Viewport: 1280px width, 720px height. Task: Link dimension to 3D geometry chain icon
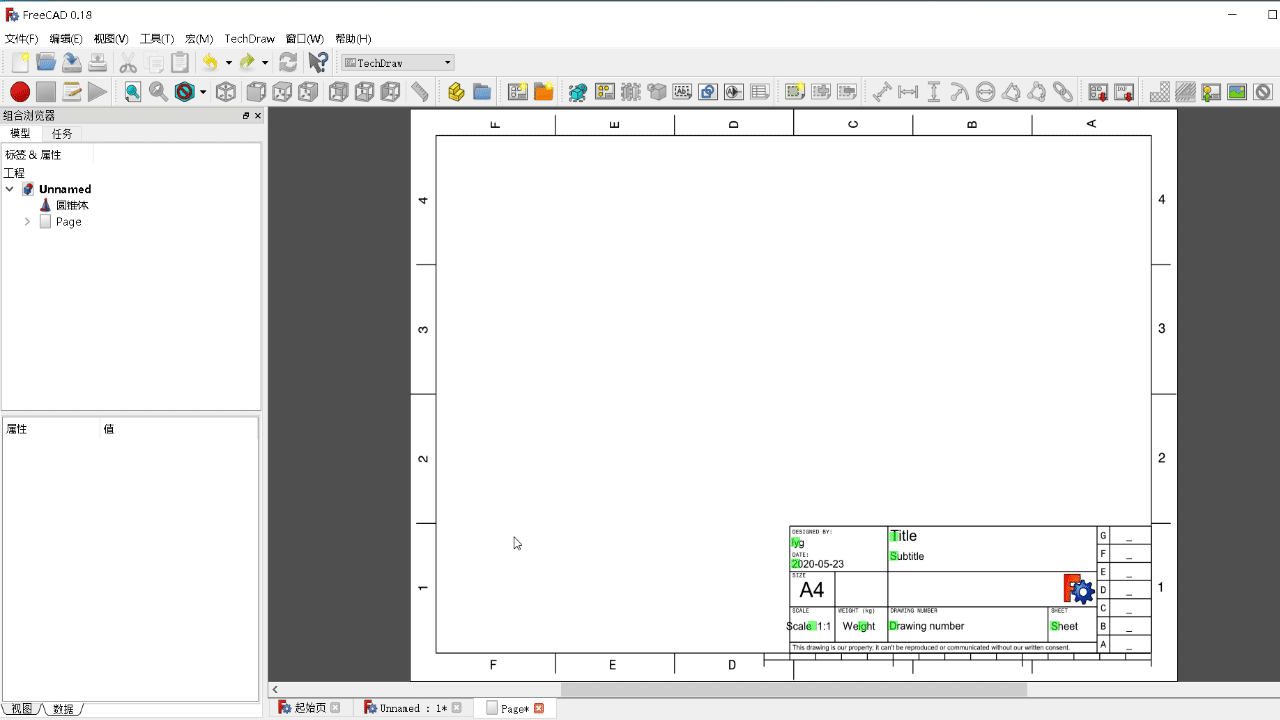click(1064, 92)
